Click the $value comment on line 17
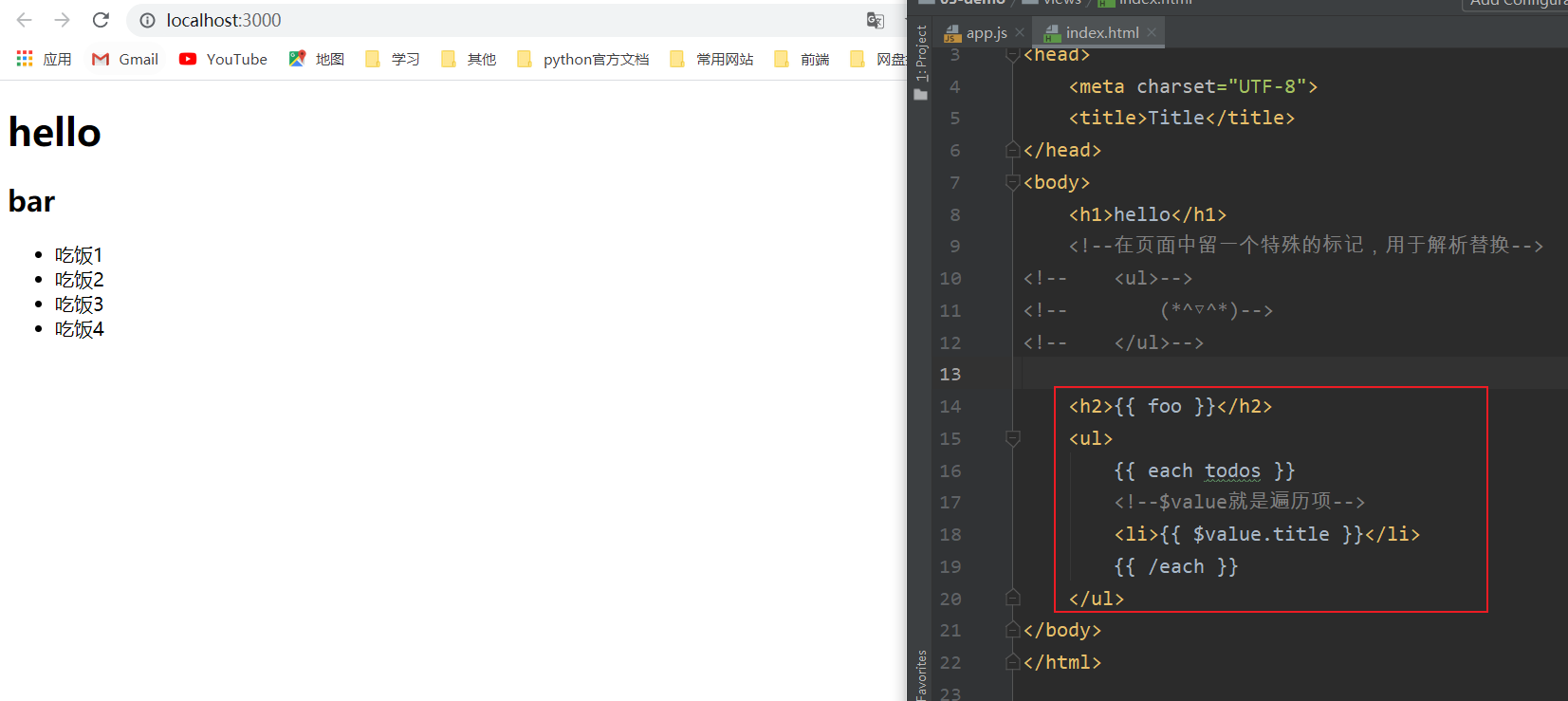This screenshot has width=1568, height=701. tap(1240, 502)
